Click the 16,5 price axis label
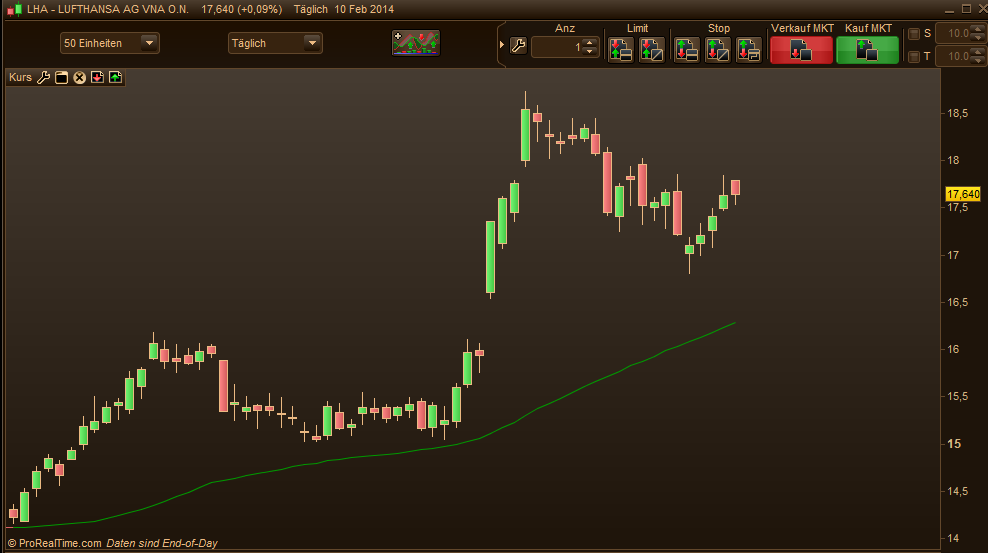Screen dimensions: 988x553 click(958, 302)
